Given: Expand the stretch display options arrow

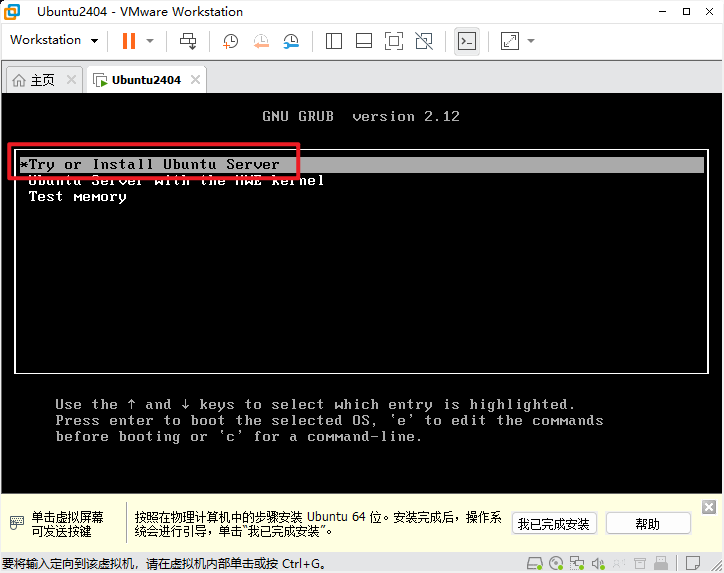Looking at the screenshot, I should tap(531, 41).
